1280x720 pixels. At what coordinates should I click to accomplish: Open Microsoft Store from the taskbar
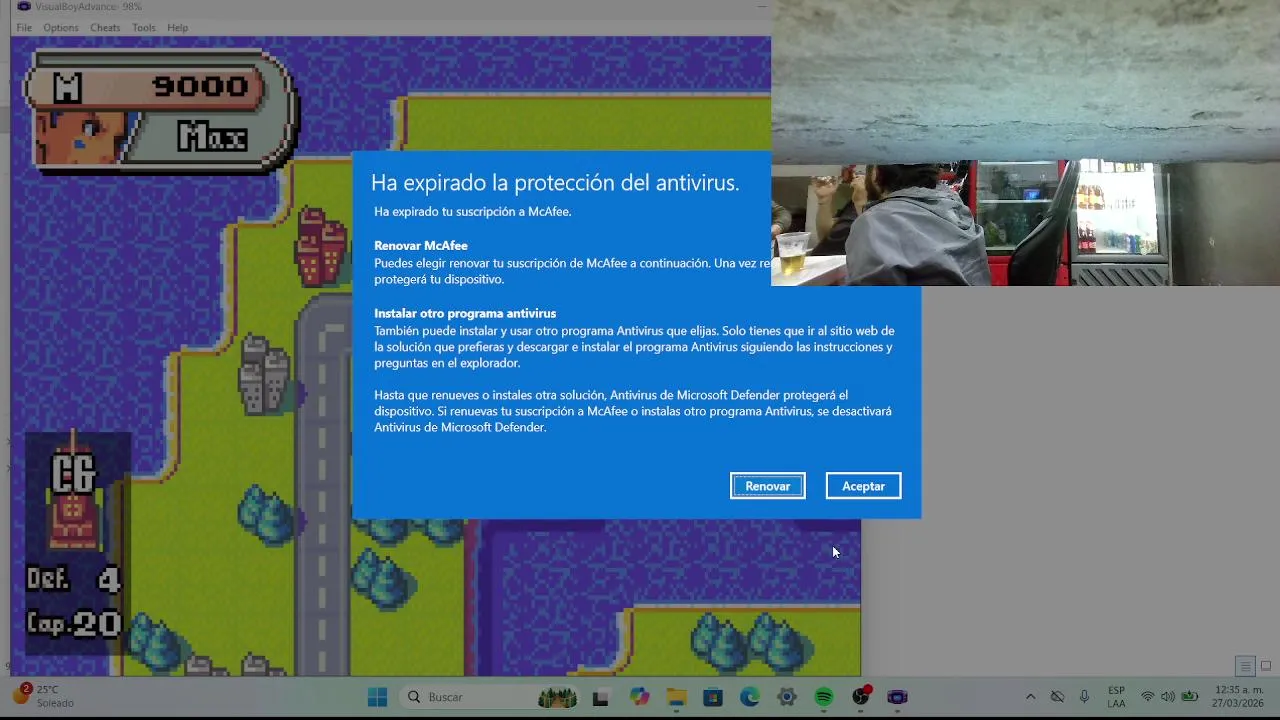point(712,697)
